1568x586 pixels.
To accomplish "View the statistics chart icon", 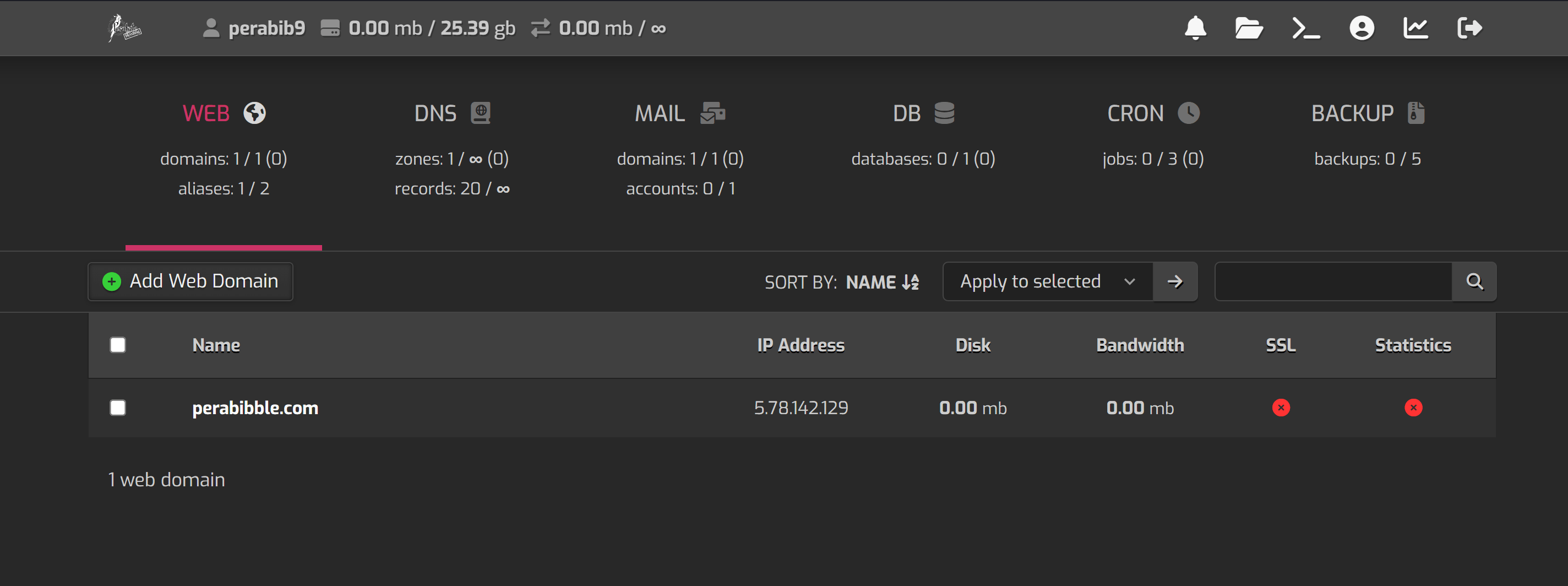I will [1415, 28].
